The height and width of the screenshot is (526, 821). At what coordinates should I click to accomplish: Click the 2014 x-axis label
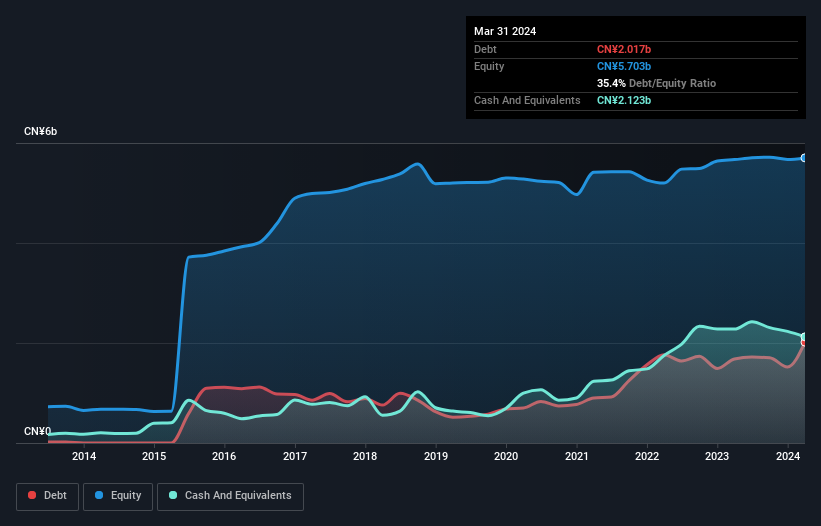point(84,456)
